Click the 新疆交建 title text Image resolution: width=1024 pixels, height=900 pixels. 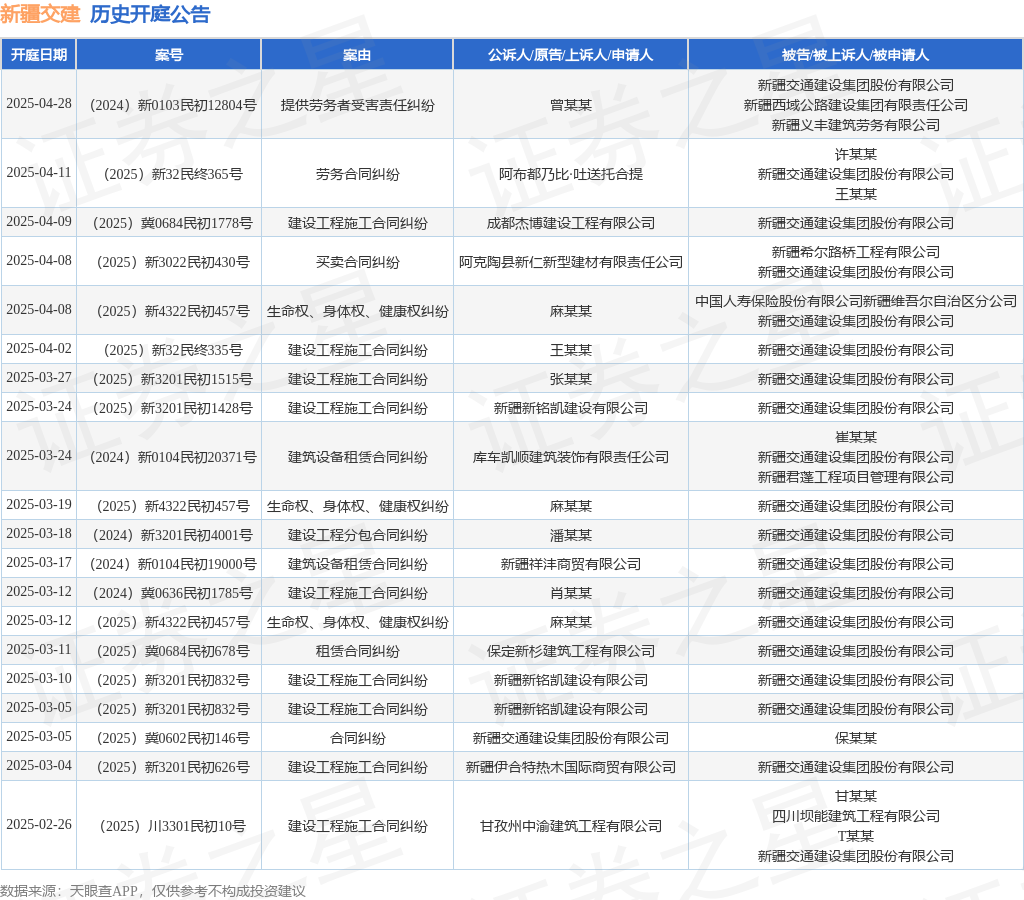[x=40, y=14]
